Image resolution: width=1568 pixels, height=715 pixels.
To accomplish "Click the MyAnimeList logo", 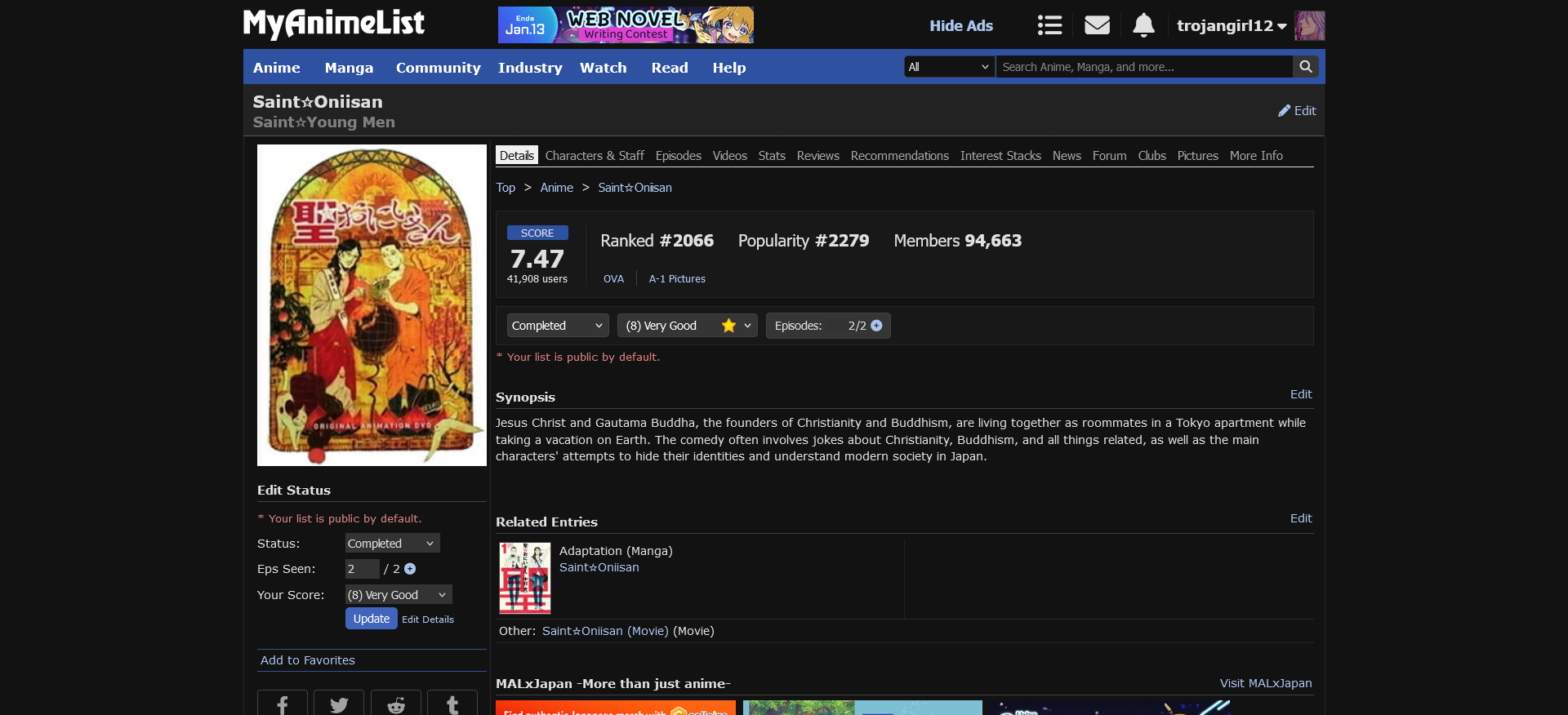I will [334, 24].
